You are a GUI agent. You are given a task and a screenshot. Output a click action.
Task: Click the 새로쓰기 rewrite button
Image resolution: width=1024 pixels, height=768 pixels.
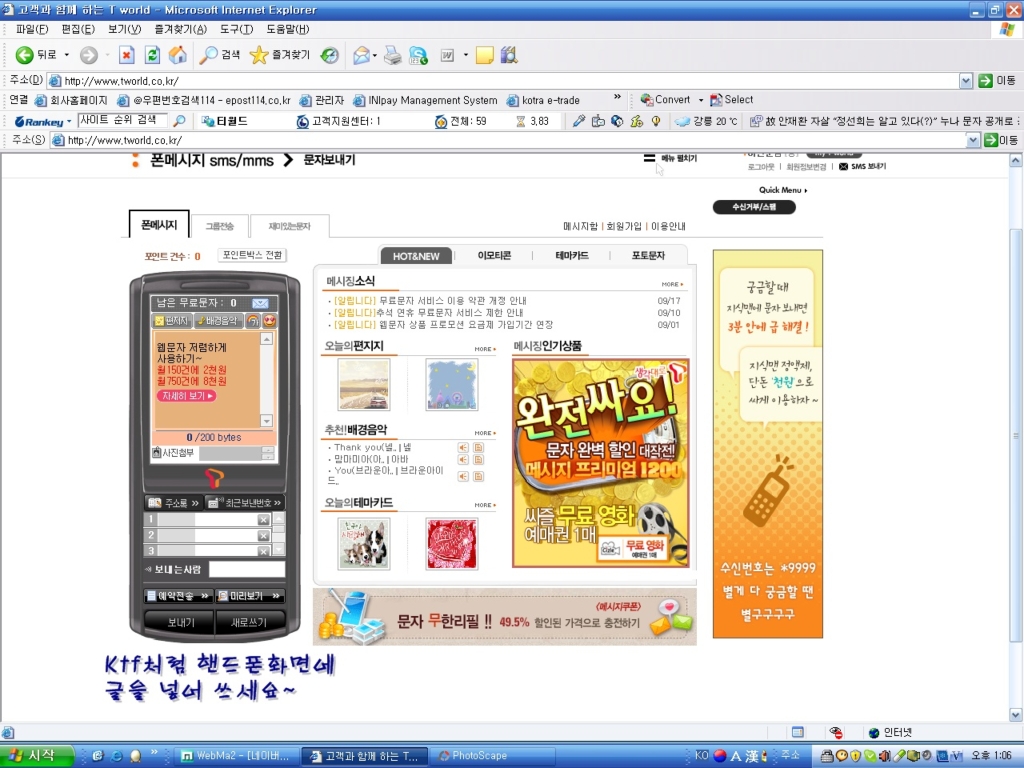pos(249,622)
